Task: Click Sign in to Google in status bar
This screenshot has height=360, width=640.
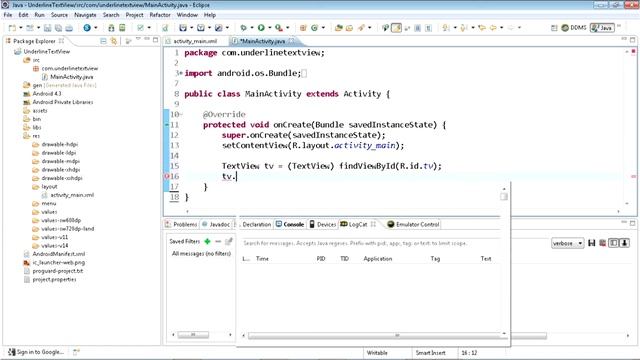Action: click(36, 352)
